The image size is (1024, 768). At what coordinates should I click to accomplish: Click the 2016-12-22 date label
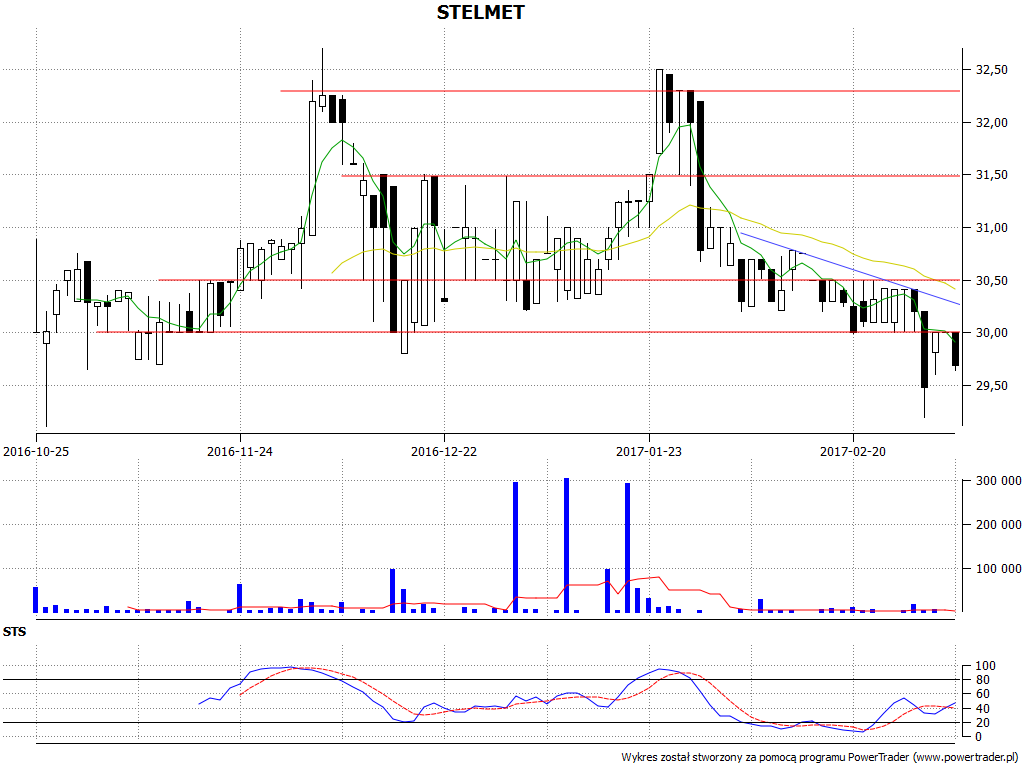pyautogui.click(x=443, y=451)
